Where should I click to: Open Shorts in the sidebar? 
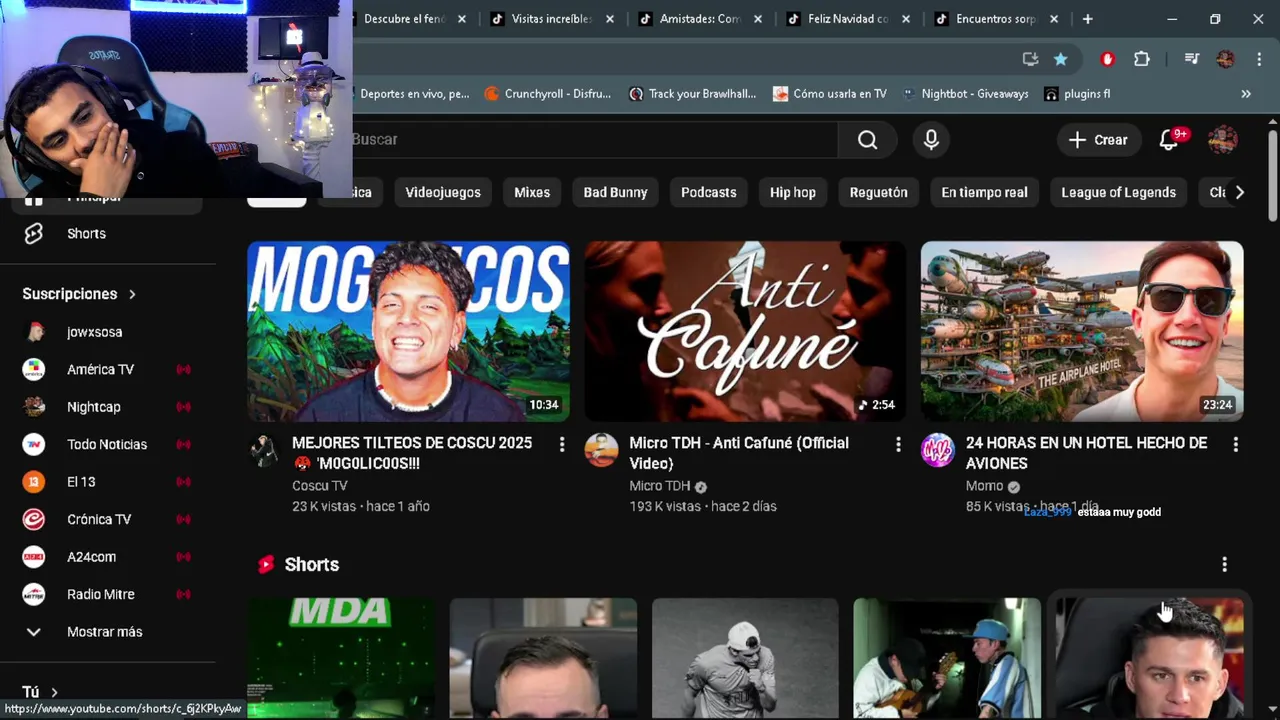click(x=108, y=234)
